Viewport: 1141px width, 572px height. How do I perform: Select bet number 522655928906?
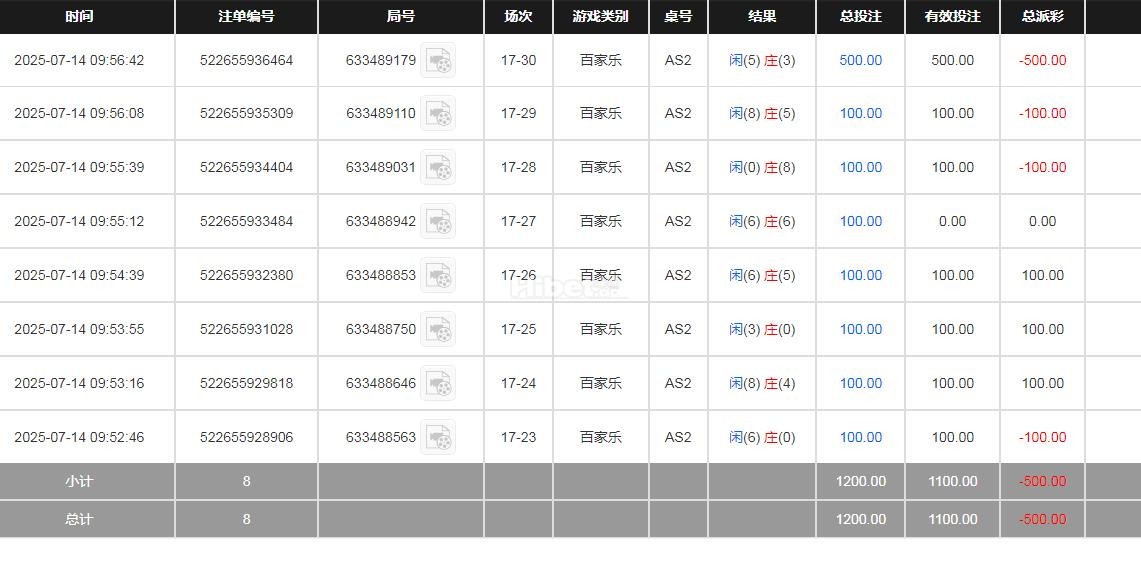point(246,437)
